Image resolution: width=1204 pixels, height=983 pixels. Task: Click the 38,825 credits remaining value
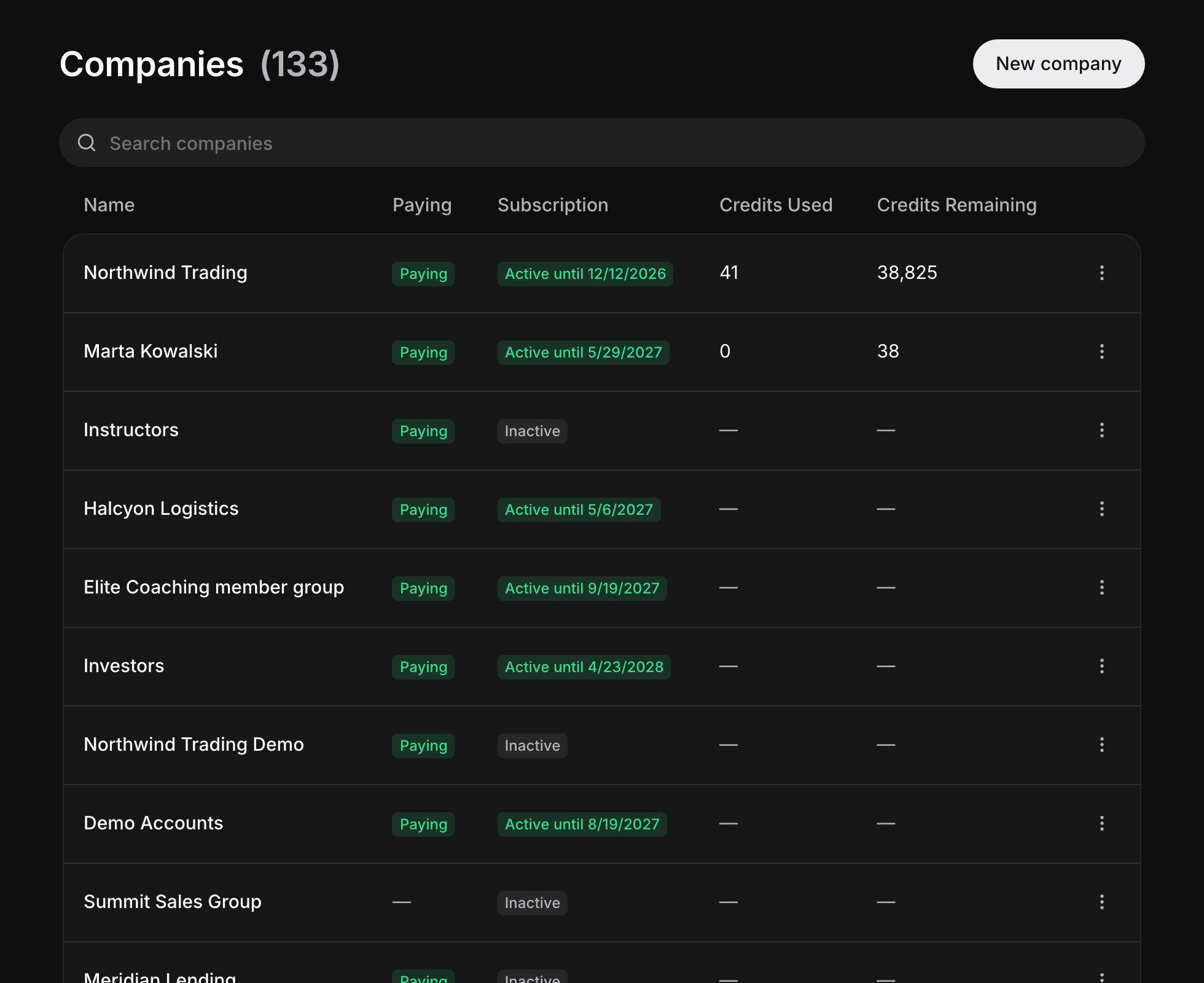click(x=907, y=273)
